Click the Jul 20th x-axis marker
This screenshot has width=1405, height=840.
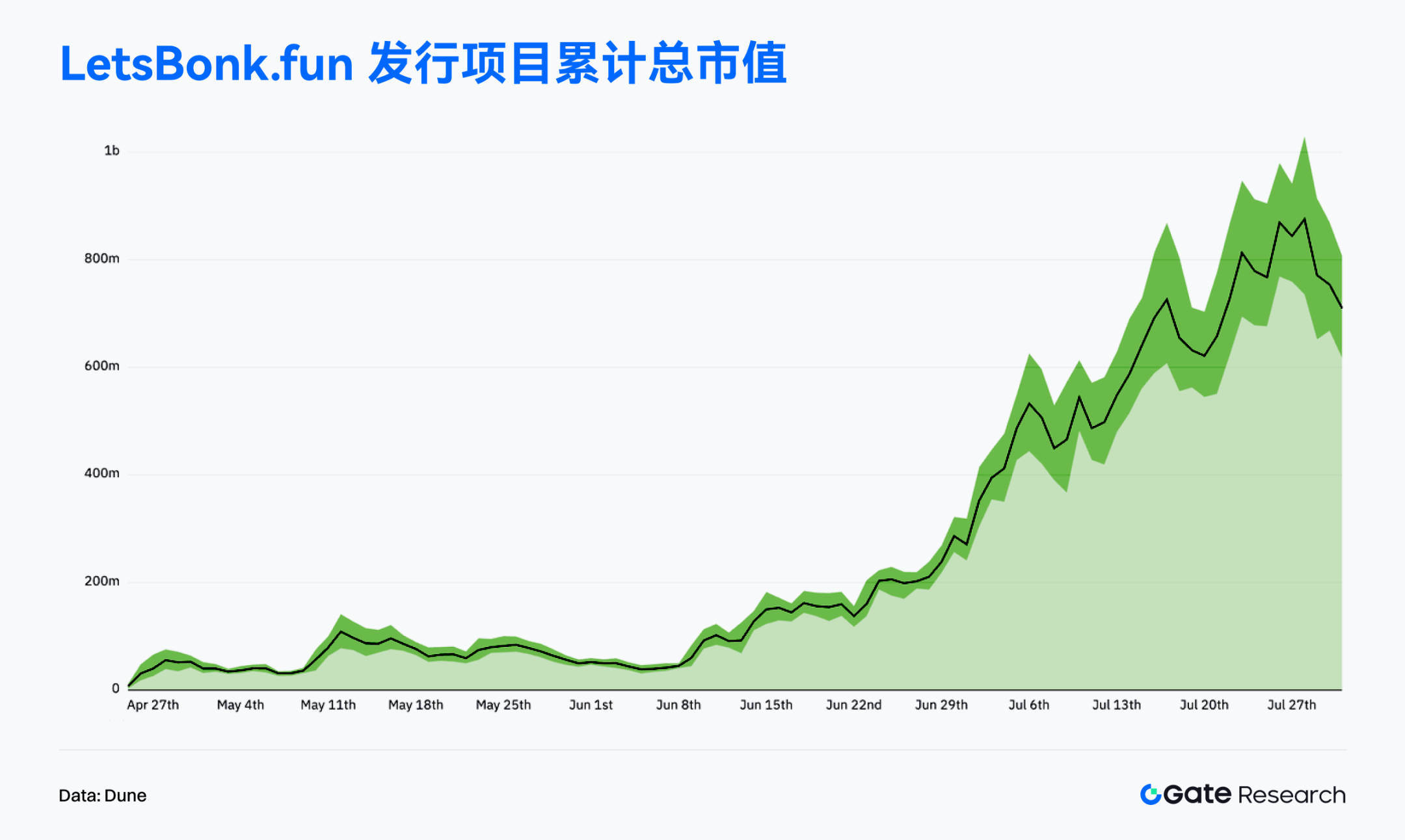1204,705
